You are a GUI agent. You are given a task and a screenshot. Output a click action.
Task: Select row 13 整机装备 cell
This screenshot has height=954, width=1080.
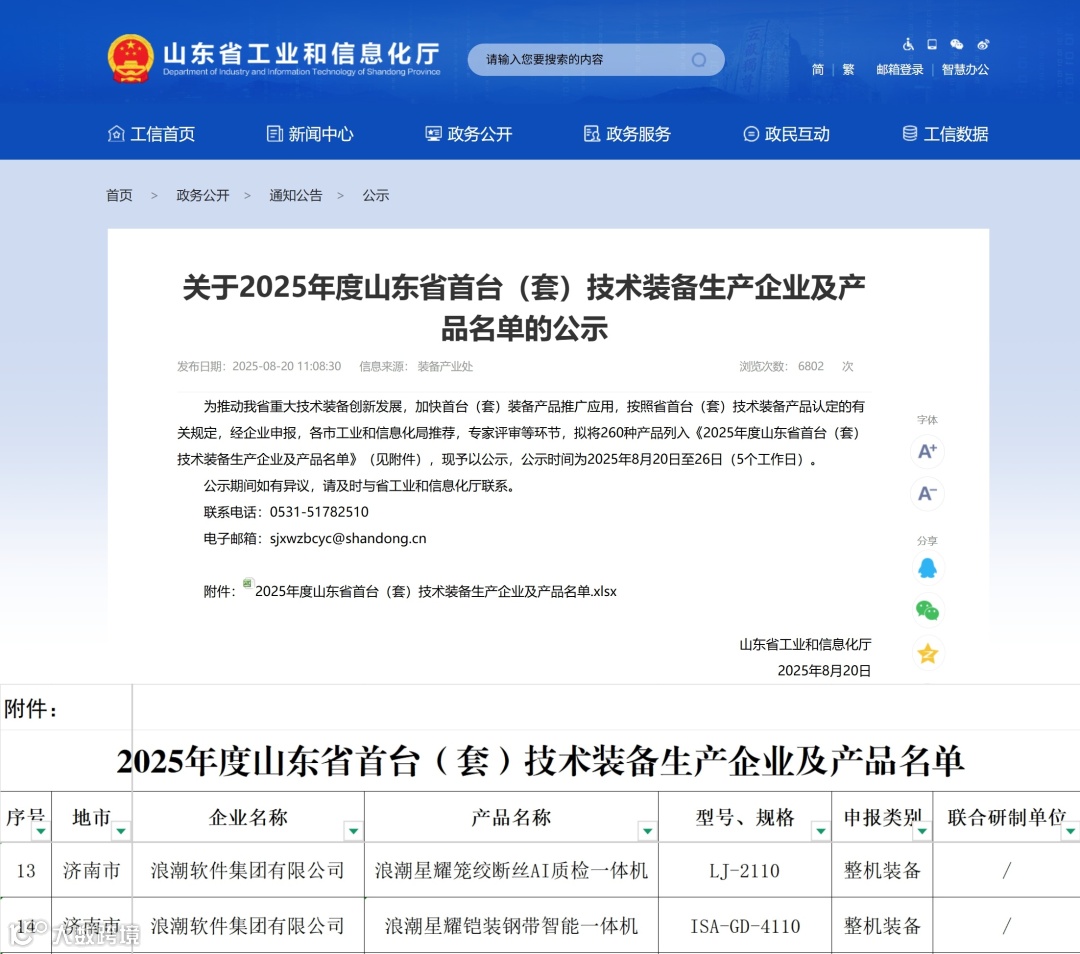(882, 871)
